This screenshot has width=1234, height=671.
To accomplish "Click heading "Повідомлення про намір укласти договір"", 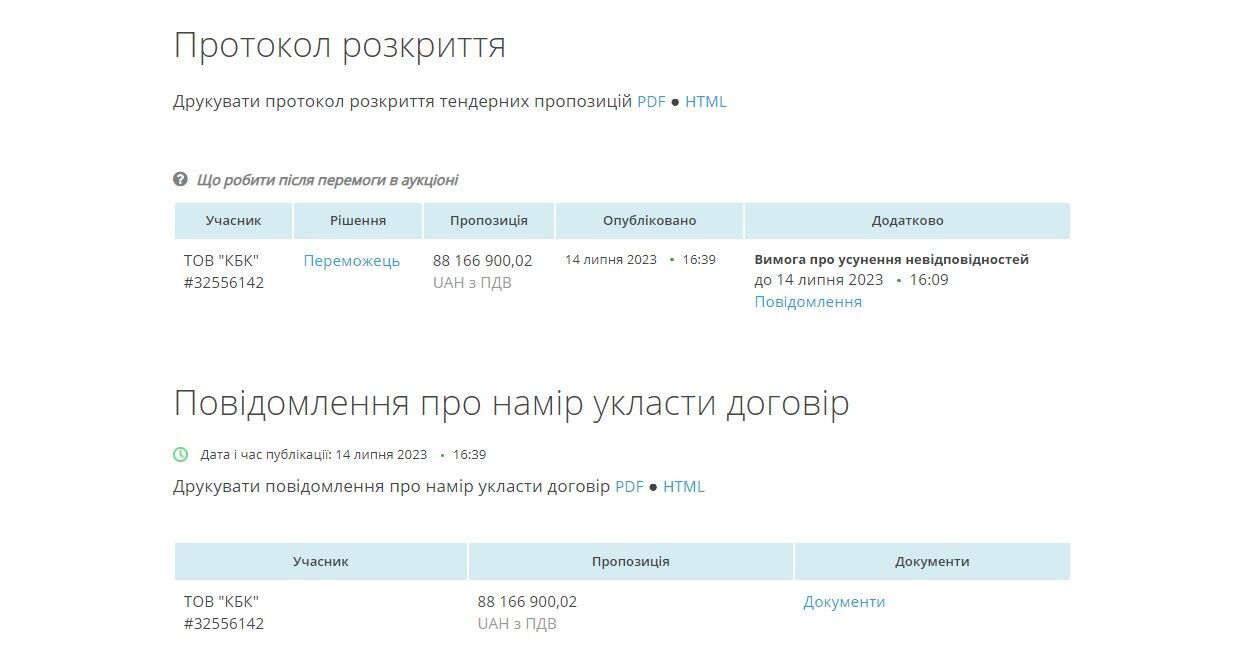I will coord(512,402).
